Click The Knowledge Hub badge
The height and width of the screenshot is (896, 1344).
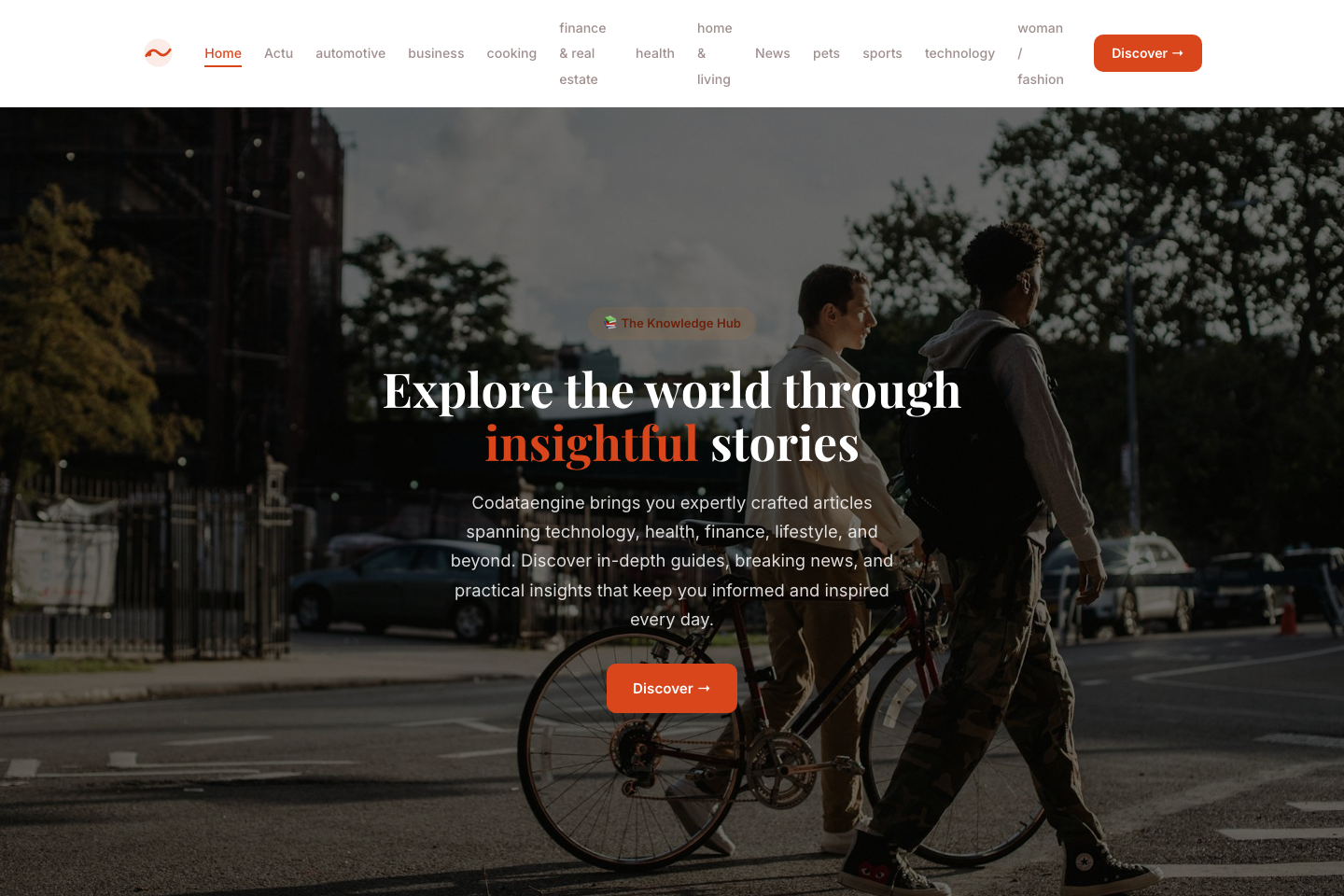[672, 323]
